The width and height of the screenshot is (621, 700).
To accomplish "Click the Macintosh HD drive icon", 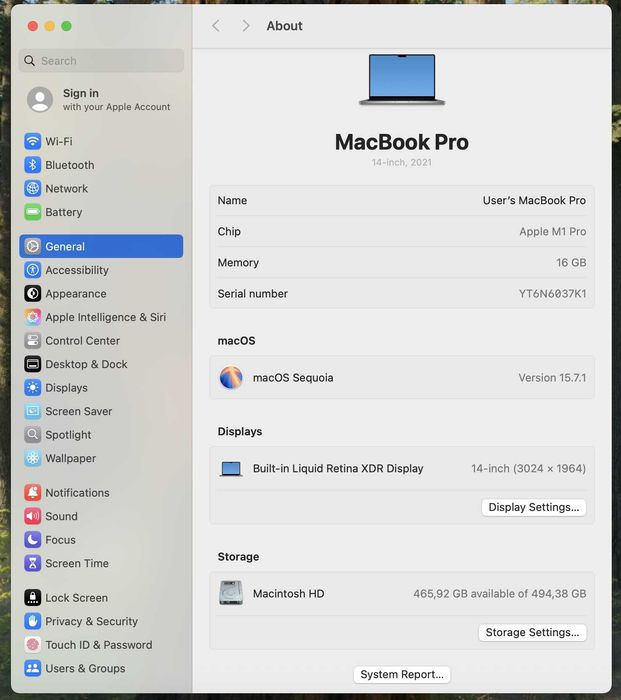I will click(x=231, y=593).
